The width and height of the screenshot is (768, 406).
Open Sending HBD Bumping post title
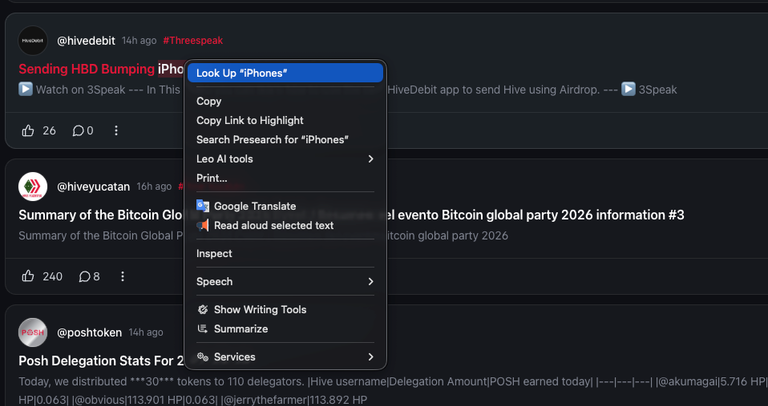pyautogui.click(x=102, y=69)
